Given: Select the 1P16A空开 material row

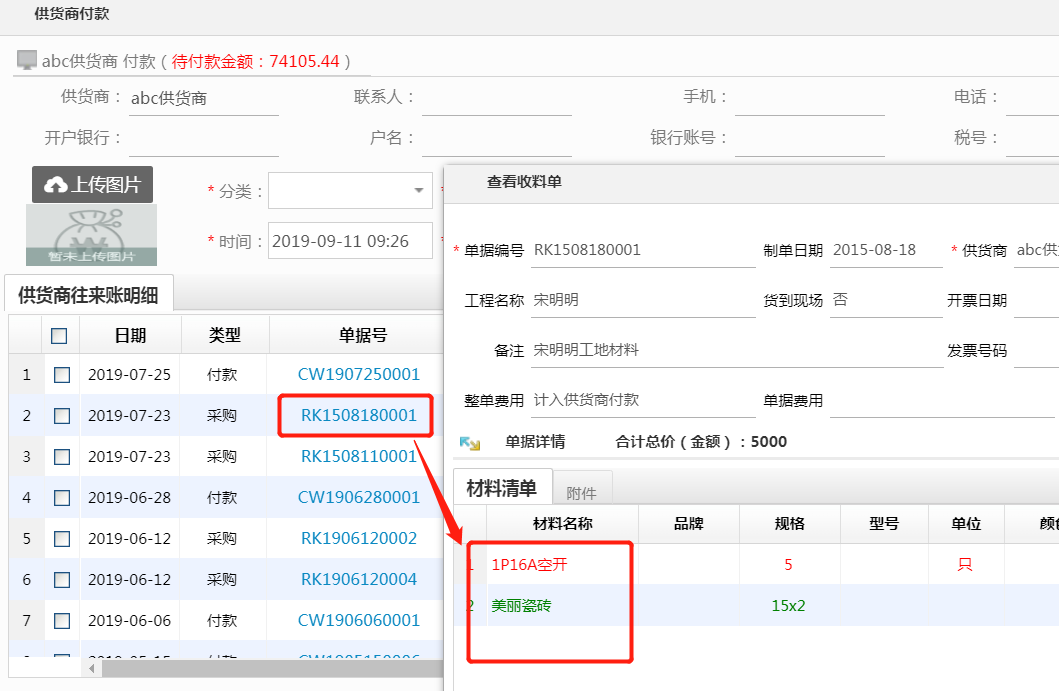Looking at the screenshot, I should click(x=530, y=565).
